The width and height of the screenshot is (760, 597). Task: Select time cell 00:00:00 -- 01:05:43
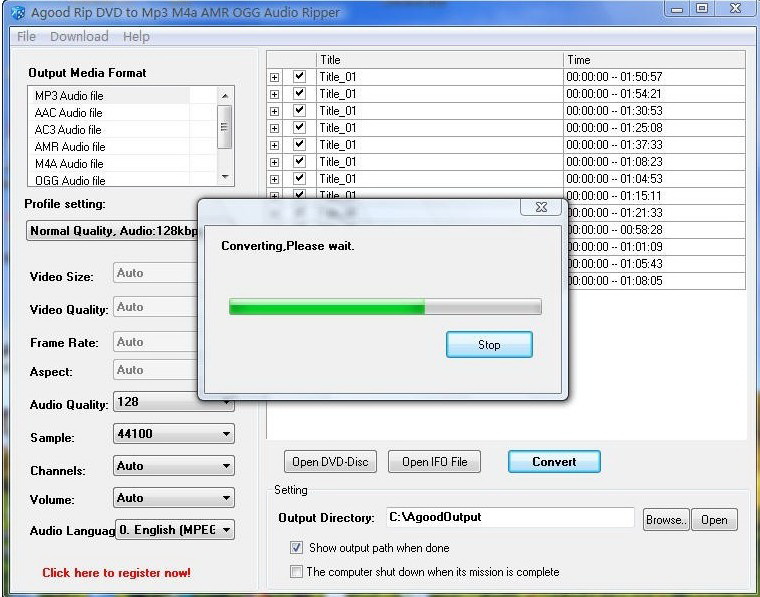click(656, 264)
